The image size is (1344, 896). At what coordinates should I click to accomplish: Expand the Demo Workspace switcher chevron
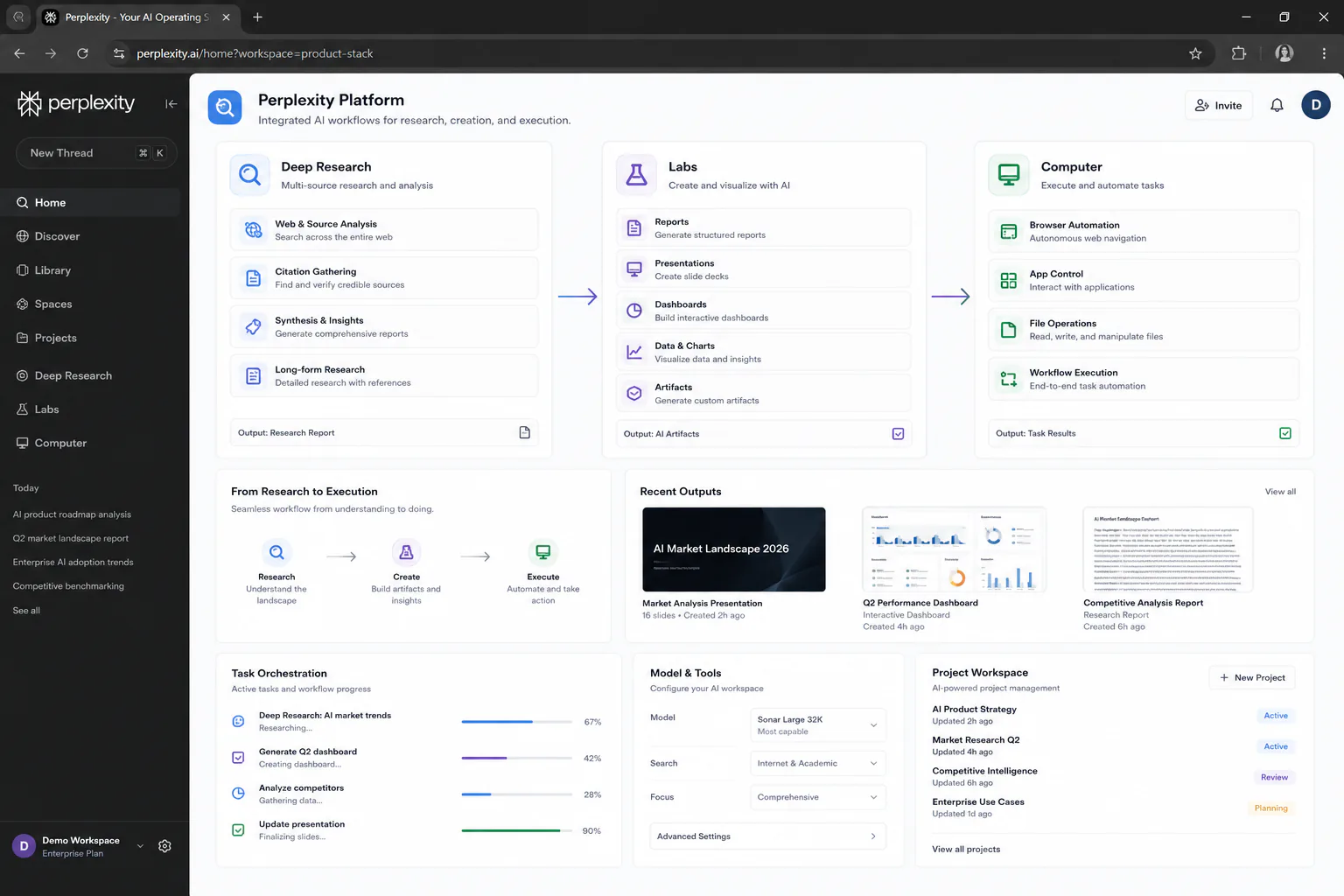click(x=140, y=846)
